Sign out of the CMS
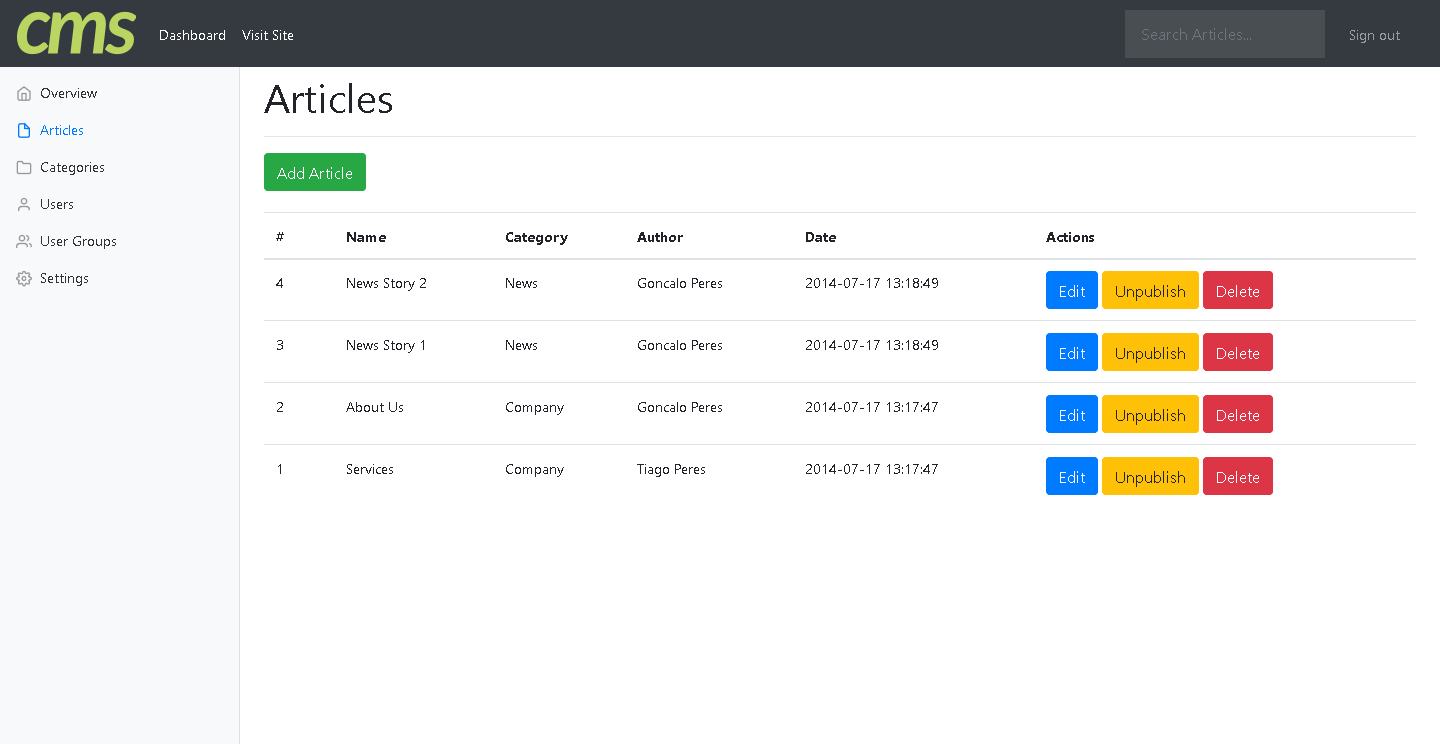The height and width of the screenshot is (744, 1440). pos(1374,35)
